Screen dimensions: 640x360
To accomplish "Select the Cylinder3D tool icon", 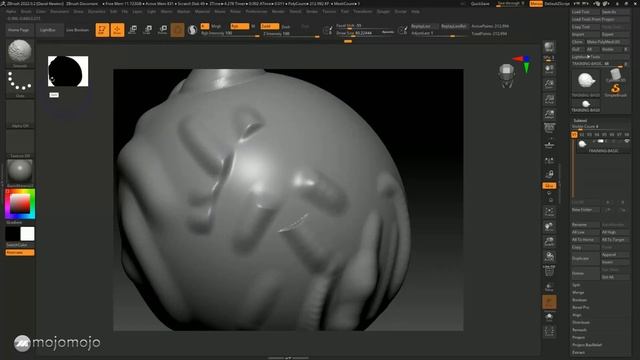I will [x=616, y=76].
